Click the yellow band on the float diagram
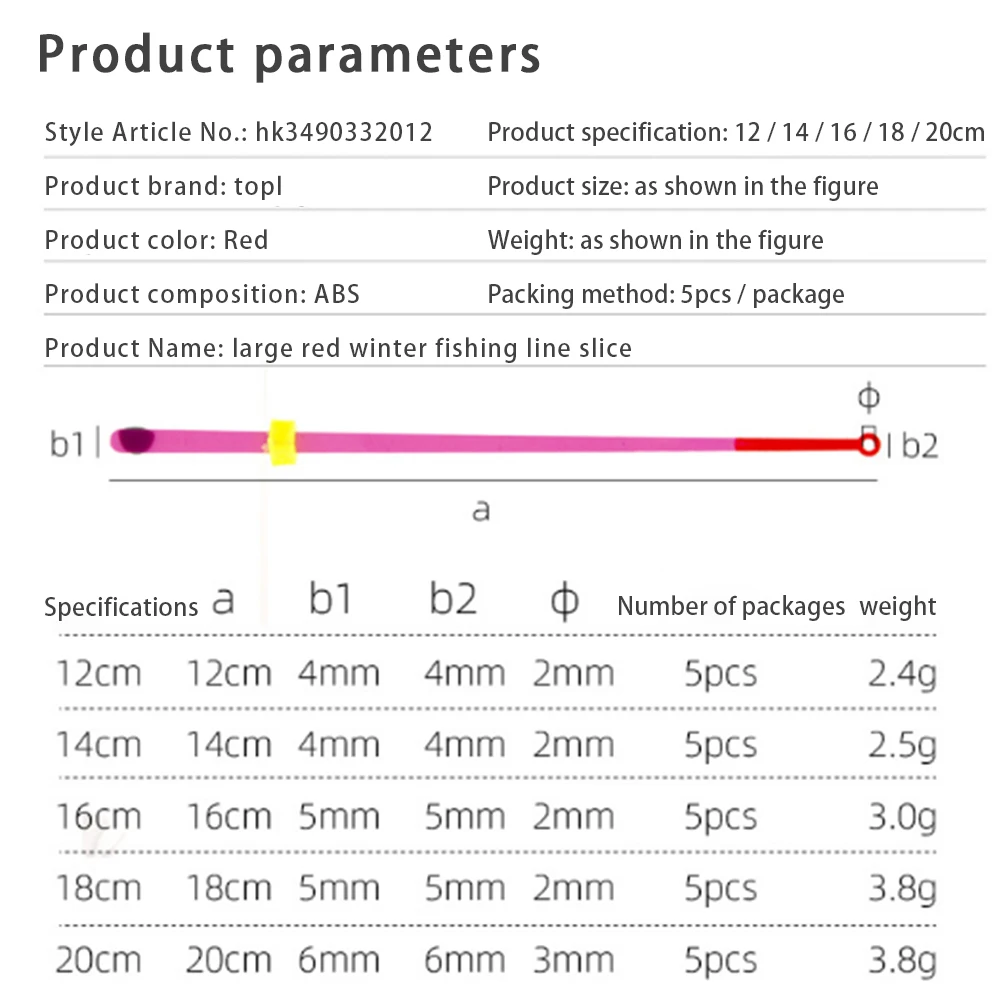This screenshot has height=1001, width=1001. pyautogui.click(x=281, y=441)
